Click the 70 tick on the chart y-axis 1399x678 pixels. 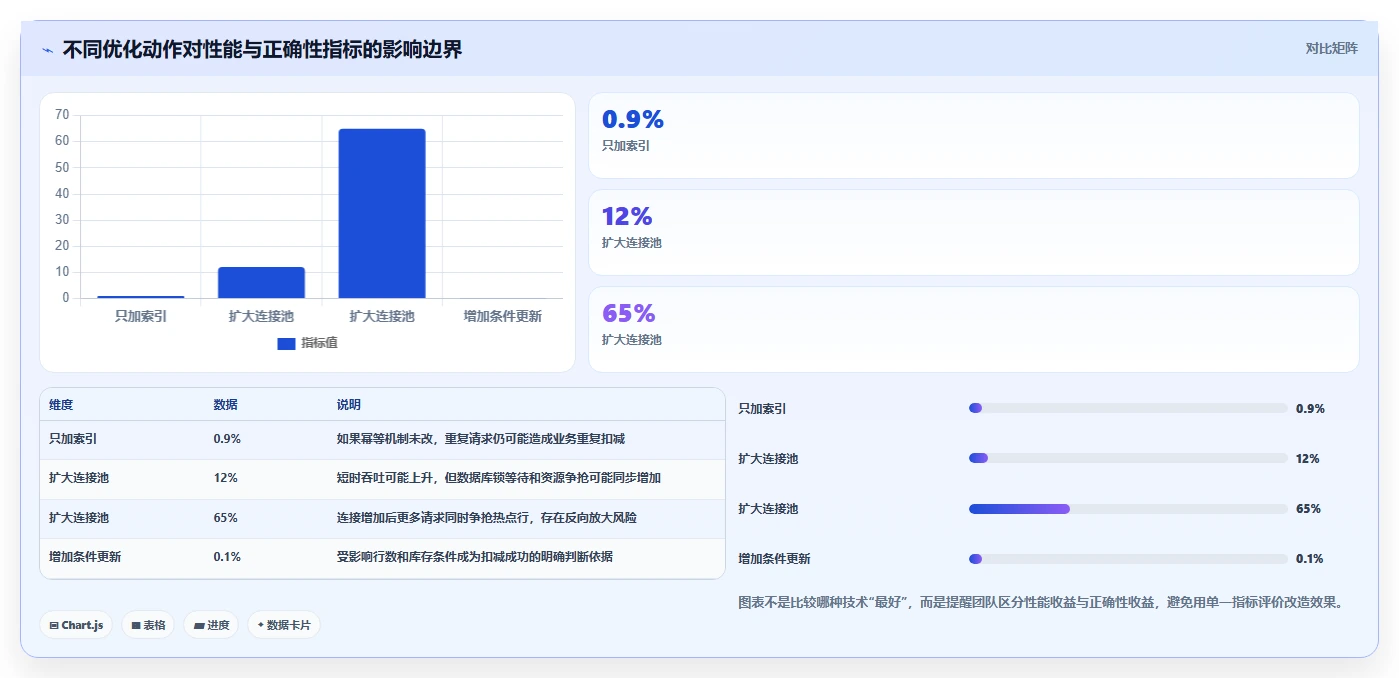click(62, 115)
